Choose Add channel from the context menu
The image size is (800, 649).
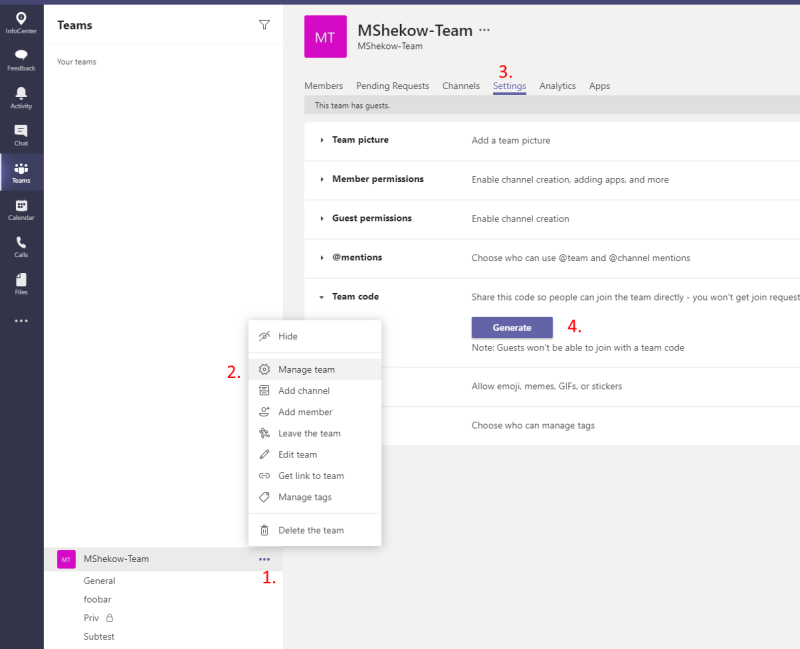click(x=315, y=390)
